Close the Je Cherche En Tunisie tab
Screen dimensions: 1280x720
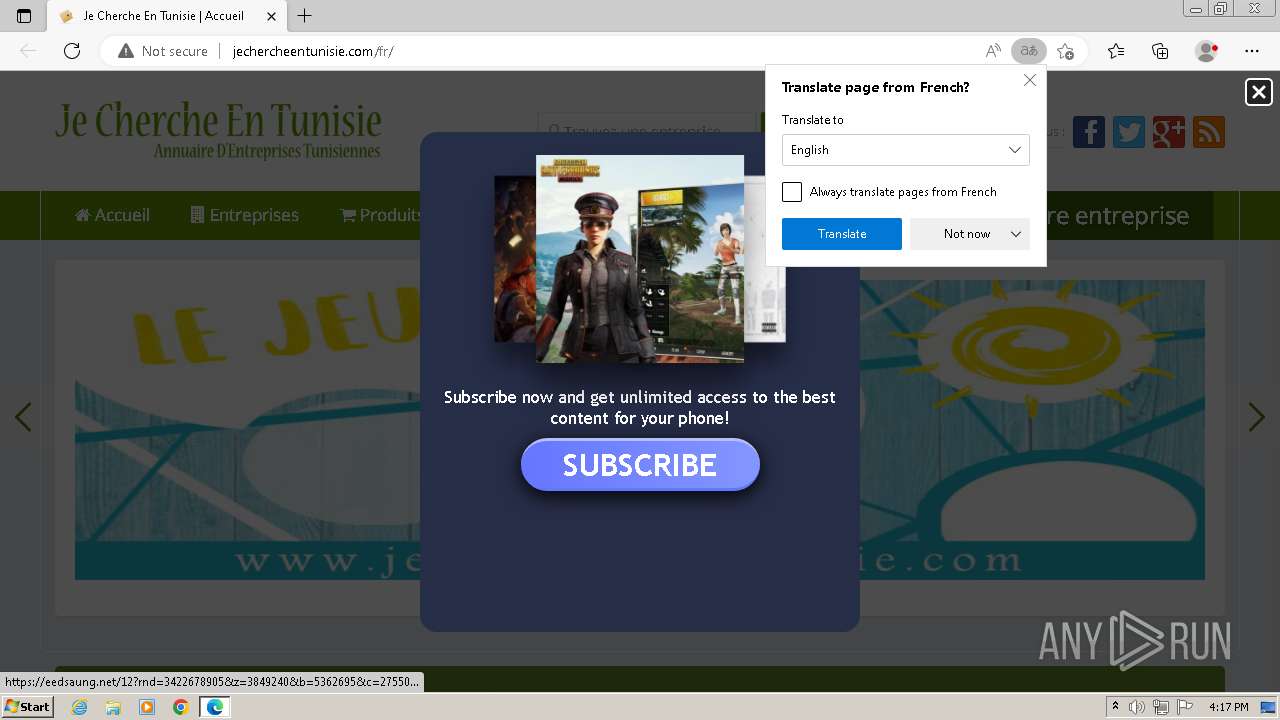(271, 16)
